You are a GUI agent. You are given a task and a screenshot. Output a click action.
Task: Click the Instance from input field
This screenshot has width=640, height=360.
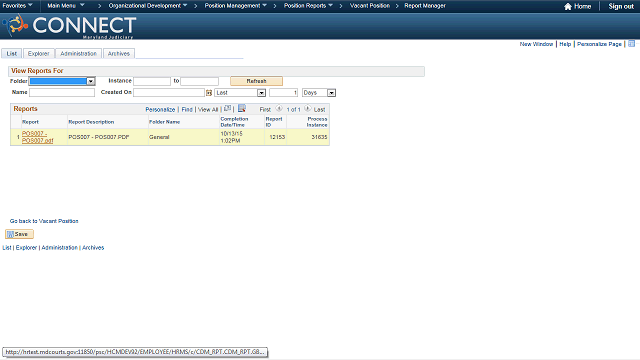coord(152,81)
